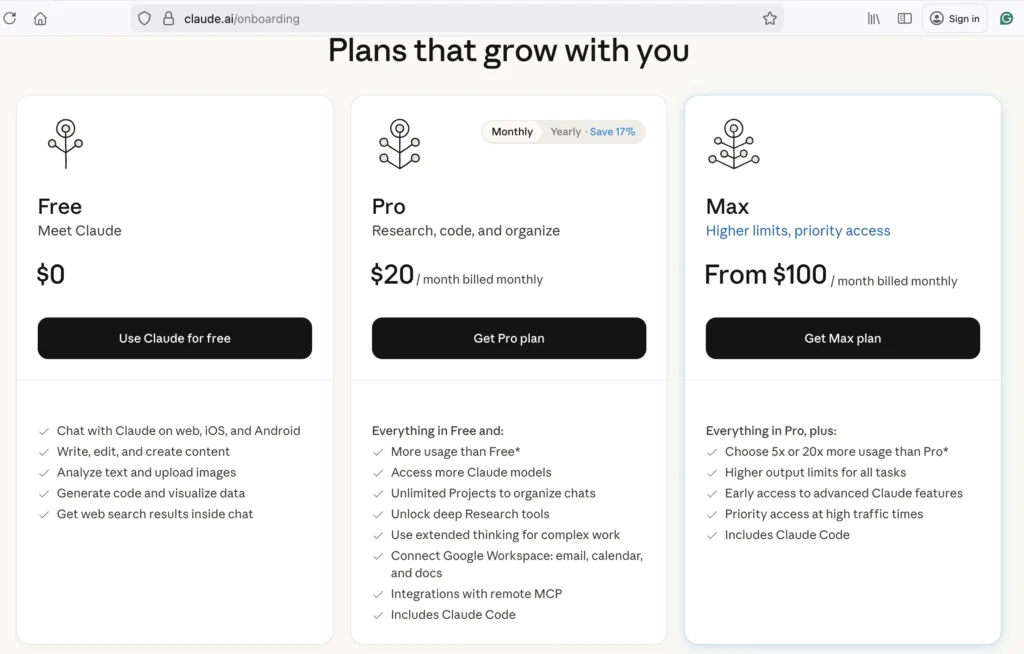Click the Get Max plan button
The height and width of the screenshot is (654, 1024).
point(843,338)
